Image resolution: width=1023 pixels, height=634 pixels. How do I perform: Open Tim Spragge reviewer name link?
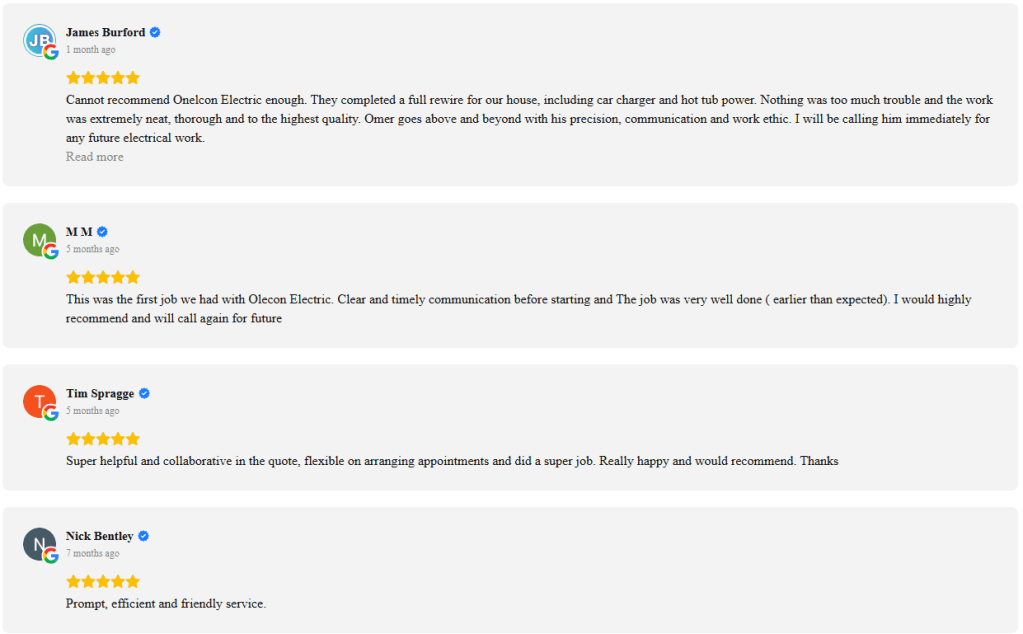pos(100,394)
